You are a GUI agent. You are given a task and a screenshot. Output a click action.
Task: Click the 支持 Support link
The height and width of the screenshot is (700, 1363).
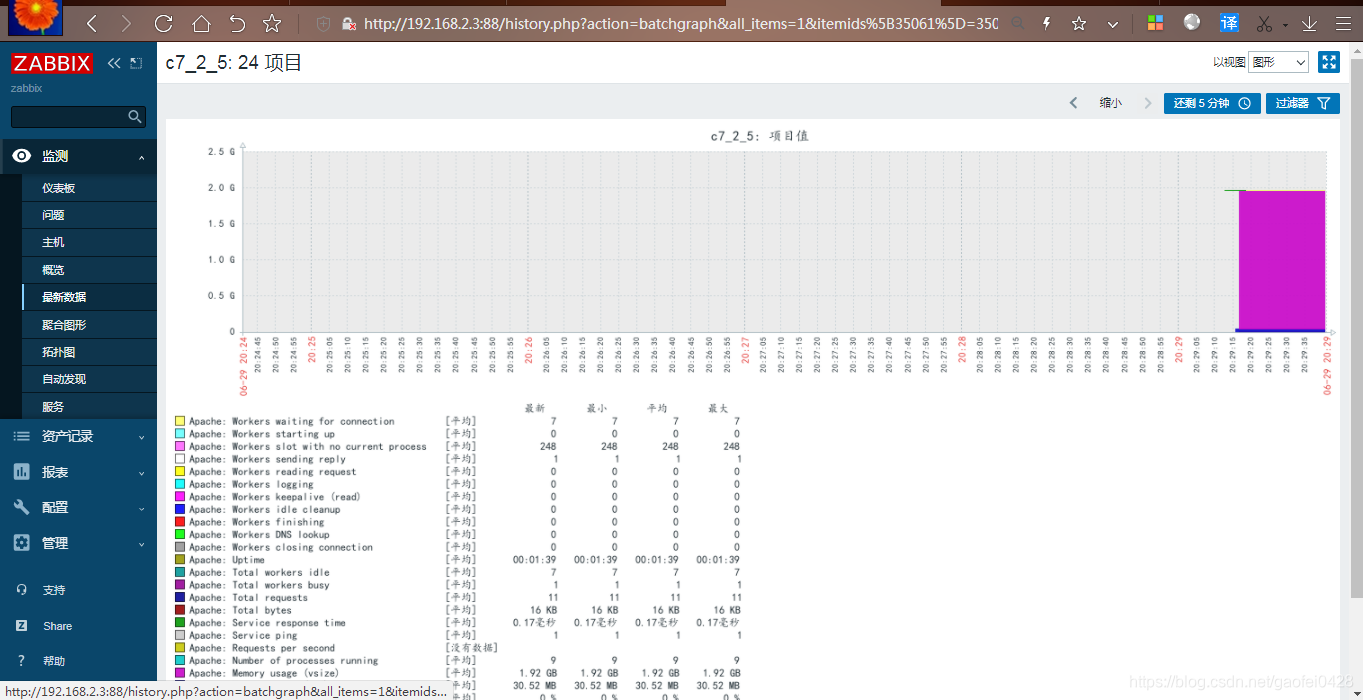click(x=54, y=590)
